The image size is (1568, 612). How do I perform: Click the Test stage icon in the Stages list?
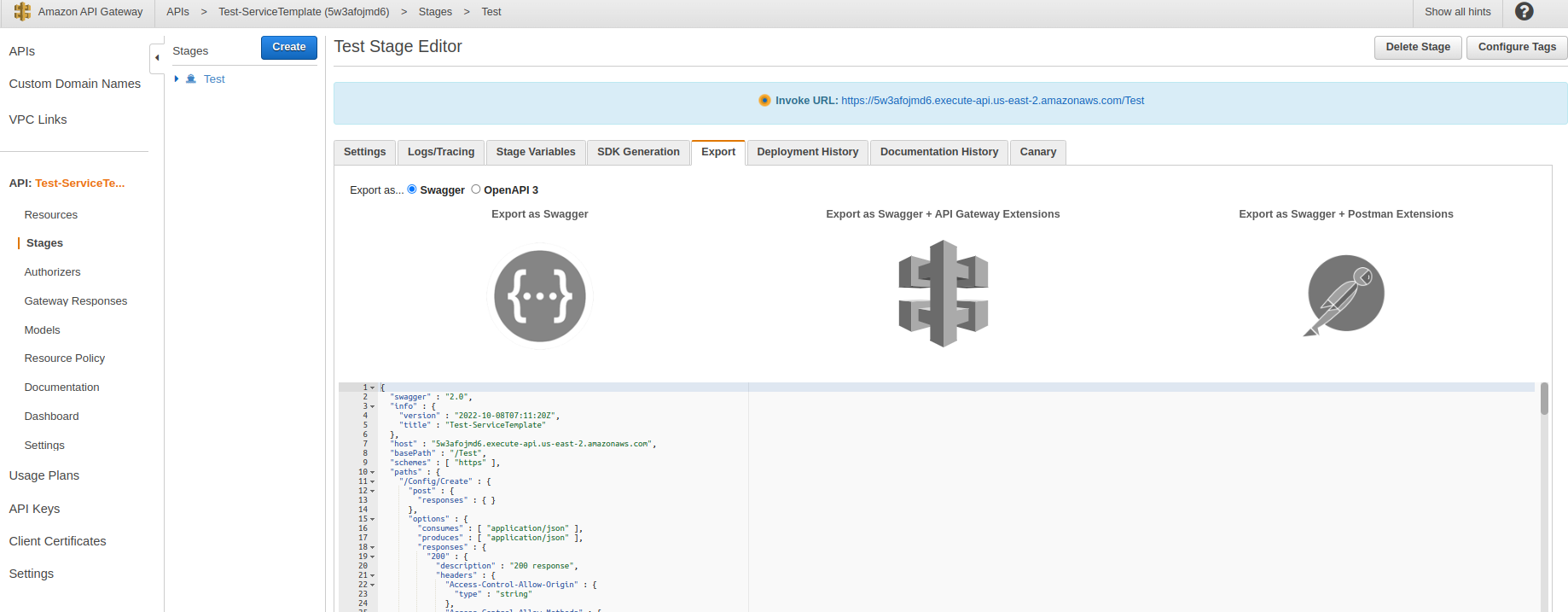191,79
